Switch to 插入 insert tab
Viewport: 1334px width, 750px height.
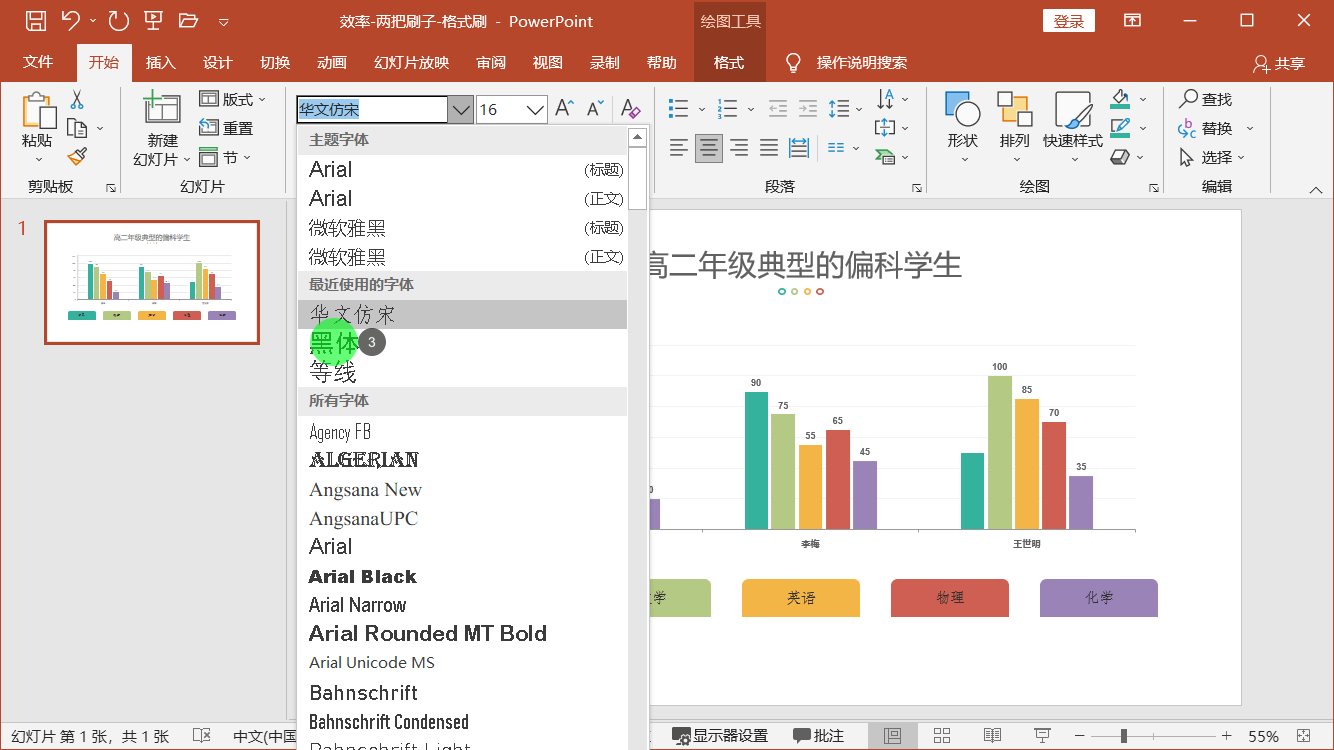(x=160, y=62)
